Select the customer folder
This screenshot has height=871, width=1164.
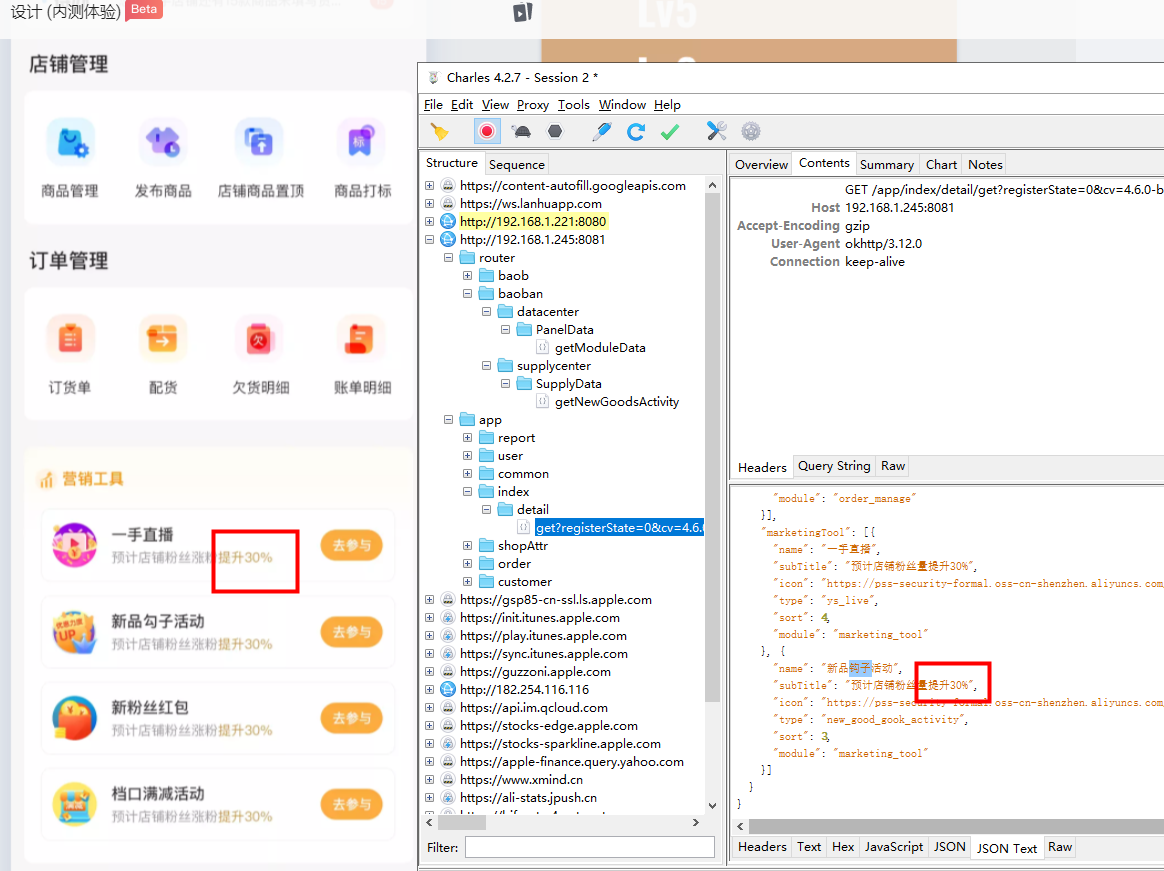[x=525, y=582]
